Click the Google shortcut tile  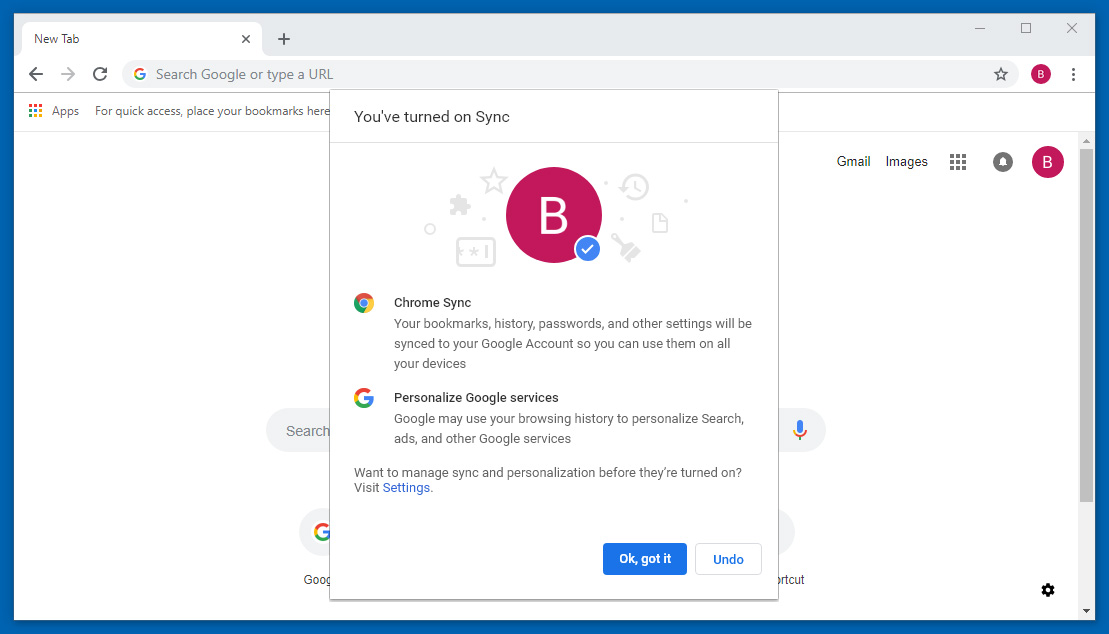(x=317, y=546)
